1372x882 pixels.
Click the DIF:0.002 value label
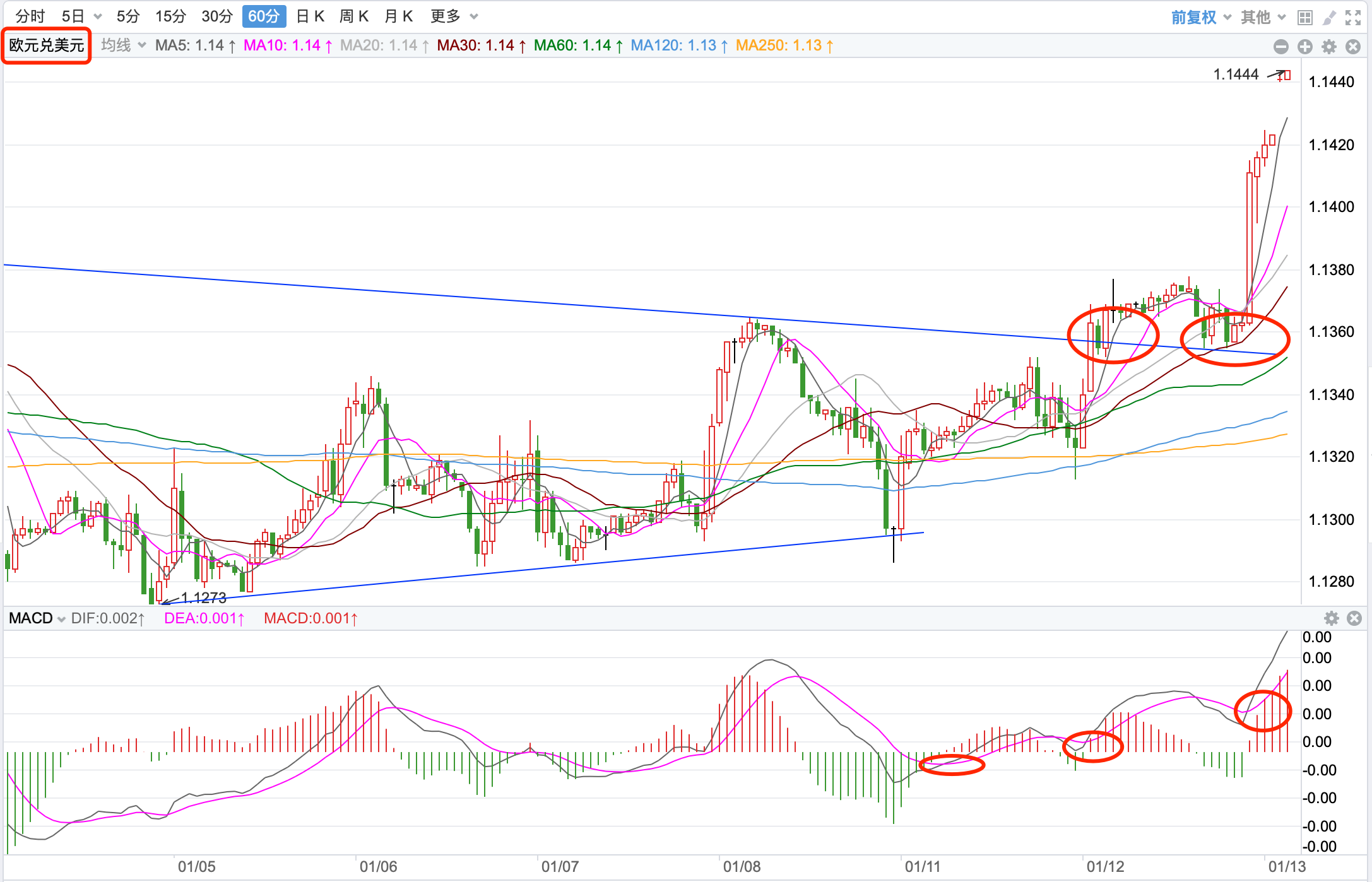[108, 618]
